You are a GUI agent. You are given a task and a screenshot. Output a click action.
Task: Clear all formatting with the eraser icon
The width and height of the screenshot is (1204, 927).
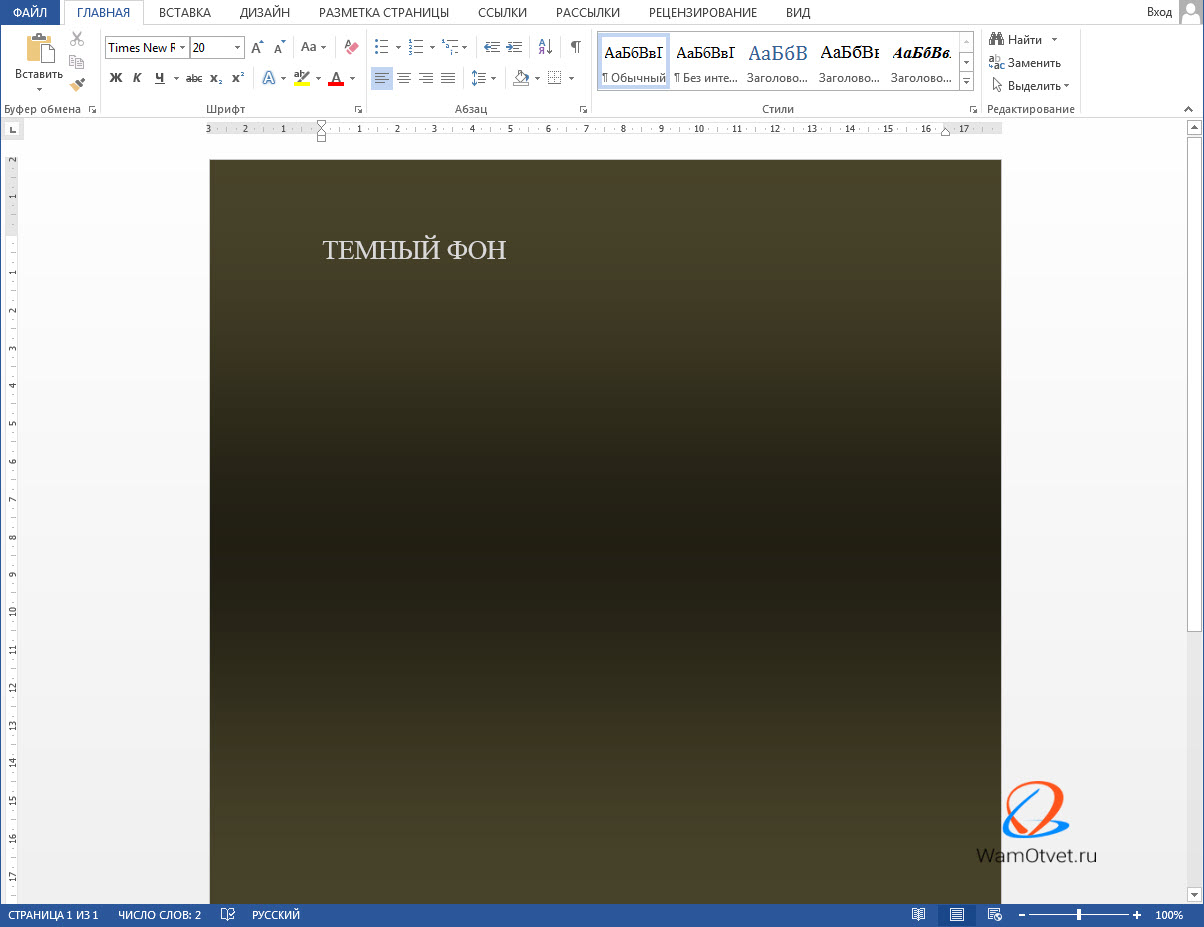[350, 47]
